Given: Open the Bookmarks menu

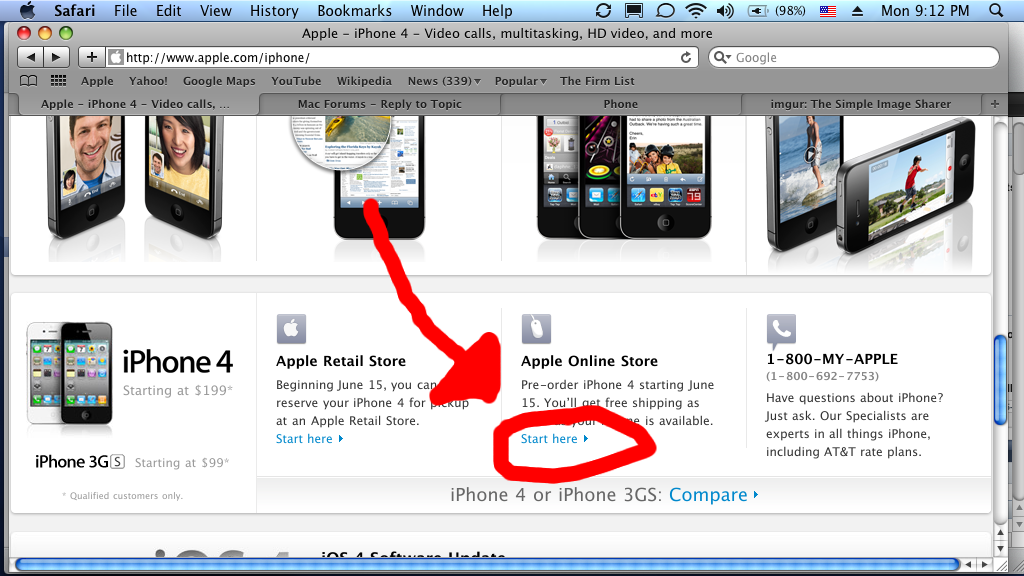Looking at the screenshot, I should coord(355,10).
